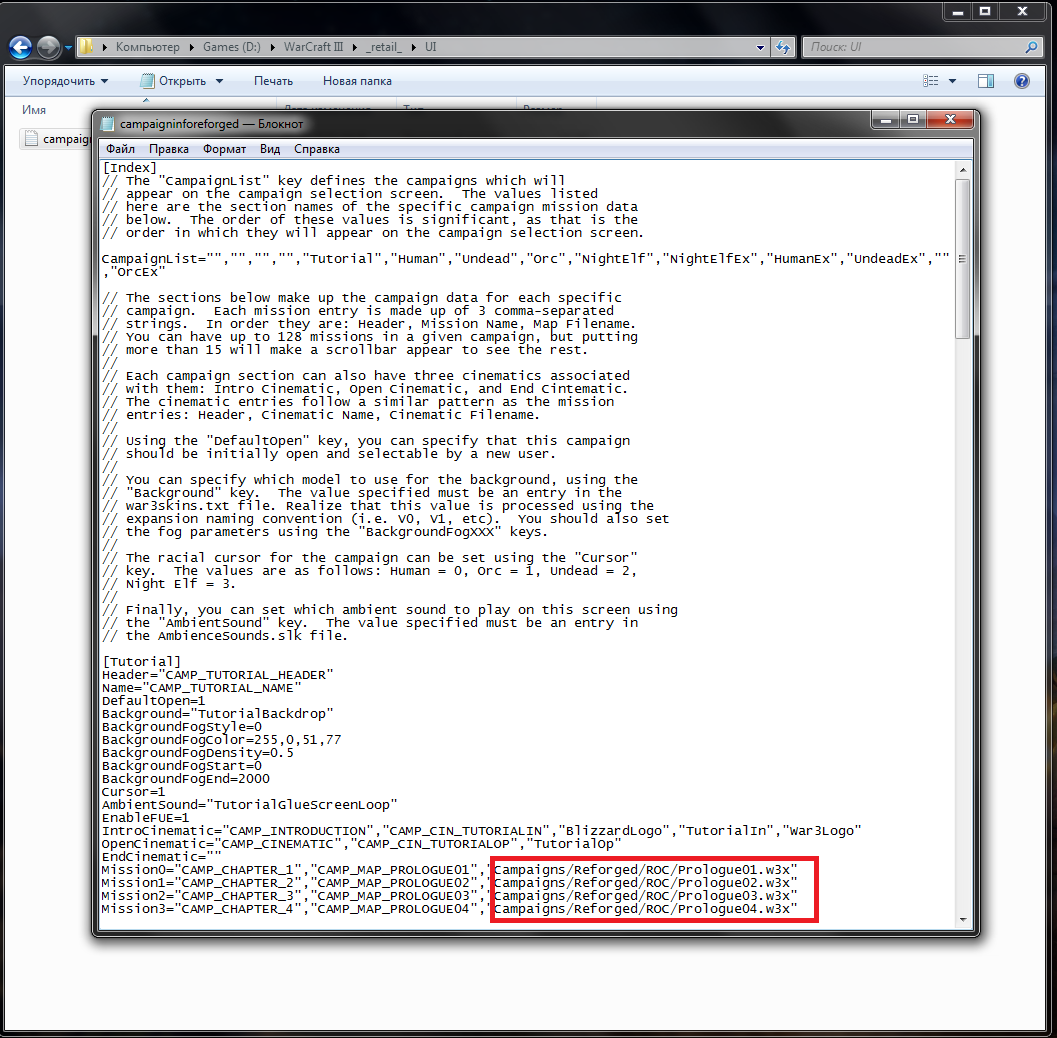The image size is (1057, 1038).
Task: Open Формат menu in Notepad
Action: point(224,149)
